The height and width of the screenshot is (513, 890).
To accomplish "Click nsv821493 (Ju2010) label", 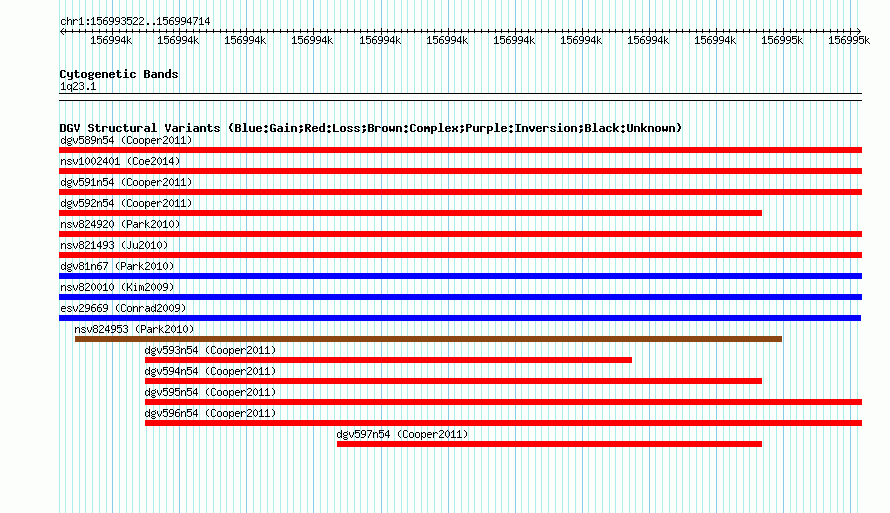I will tap(114, 245).
